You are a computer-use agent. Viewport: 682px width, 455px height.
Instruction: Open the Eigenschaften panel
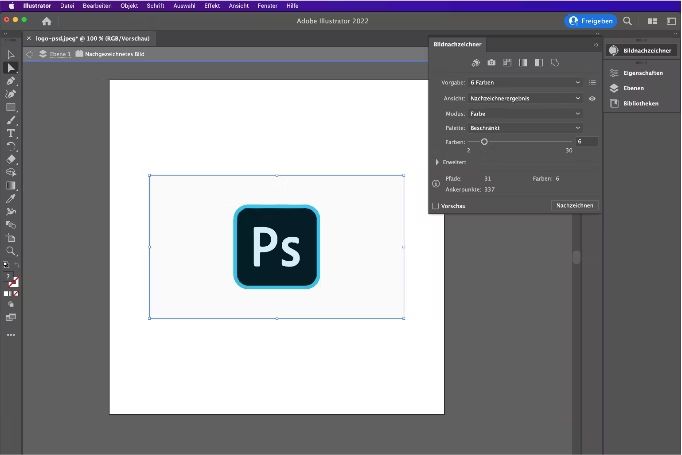click(x=636, y=73)
